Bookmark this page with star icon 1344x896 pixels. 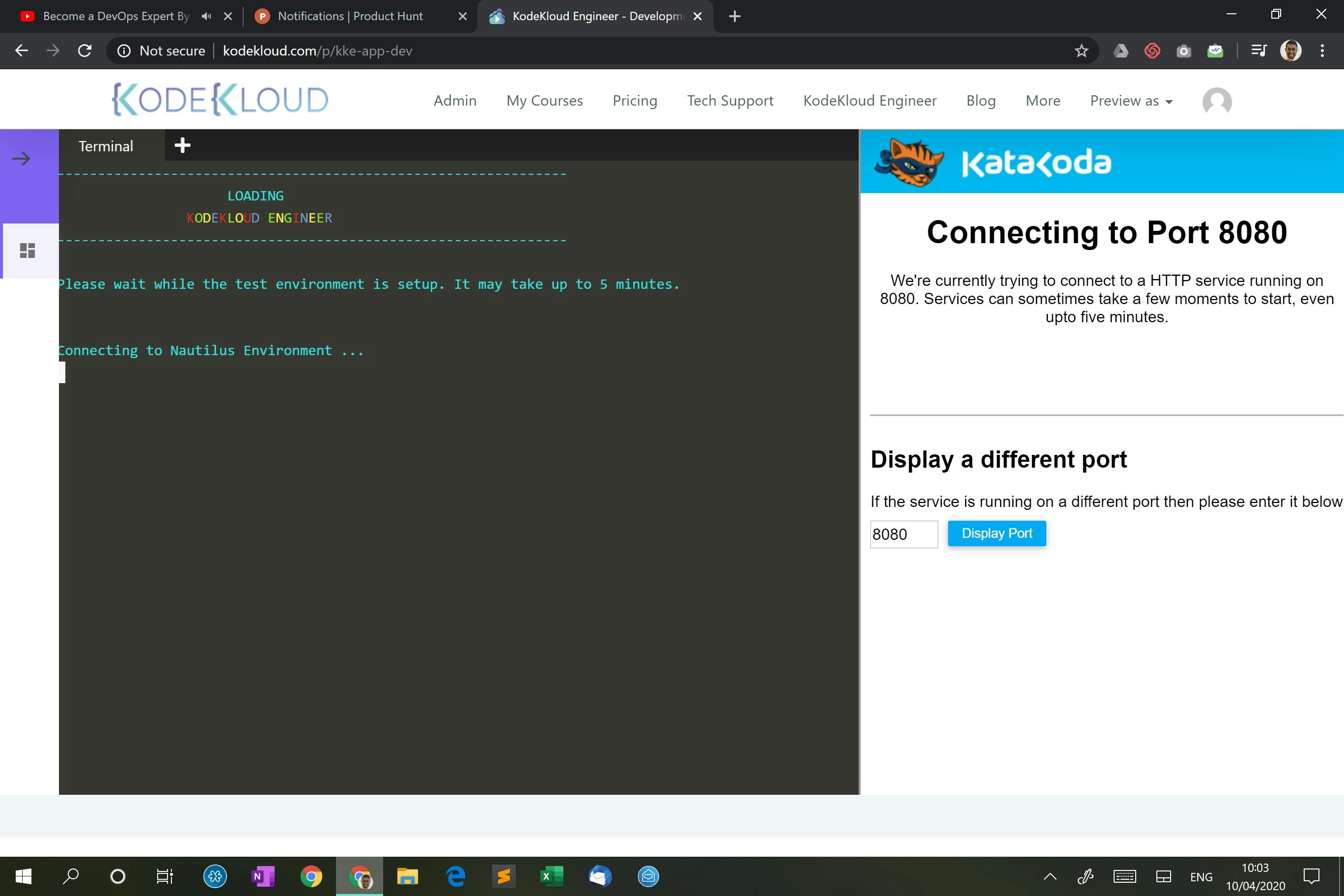tap(1081, 51)
